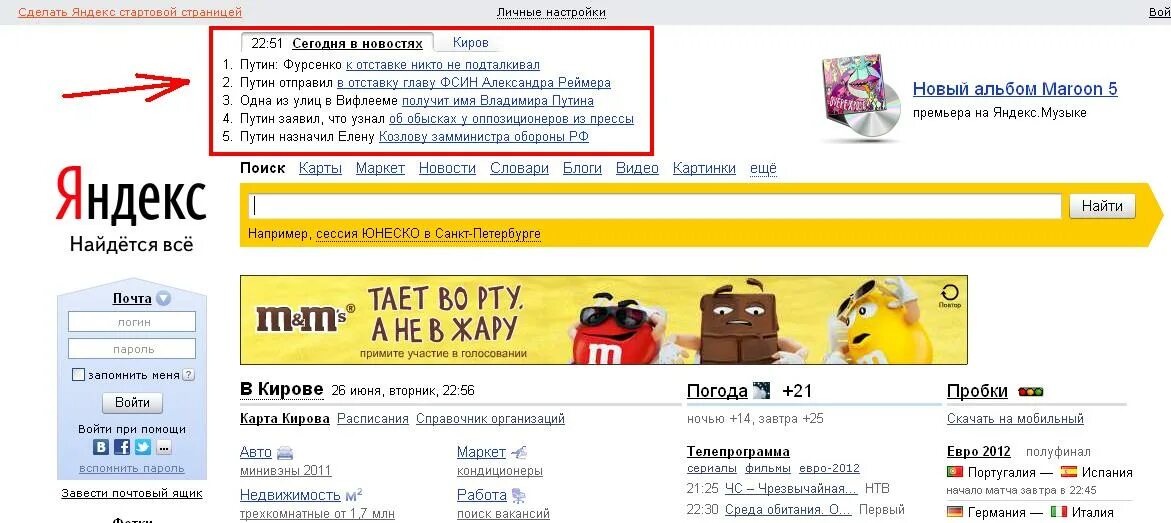Tick the запомнить меня checkbox
1171x523 pixels.
click(x=78, y=375)
